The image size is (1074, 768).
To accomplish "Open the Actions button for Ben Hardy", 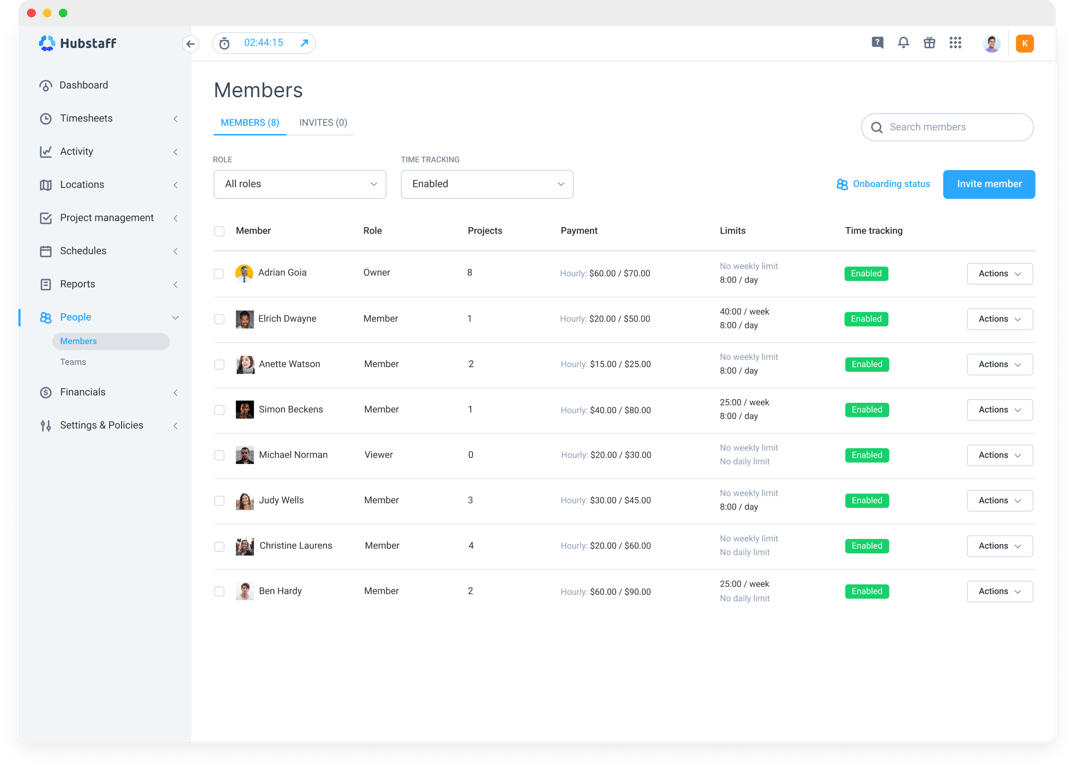I will point(999,591).
